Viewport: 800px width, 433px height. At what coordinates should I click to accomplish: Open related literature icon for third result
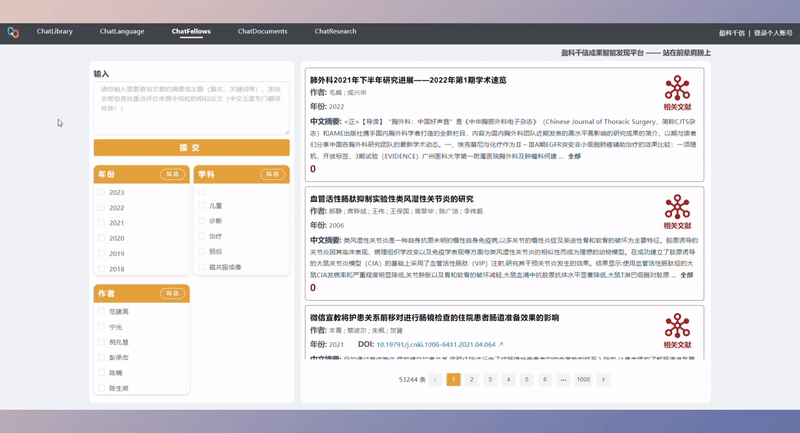click(677, 329)
